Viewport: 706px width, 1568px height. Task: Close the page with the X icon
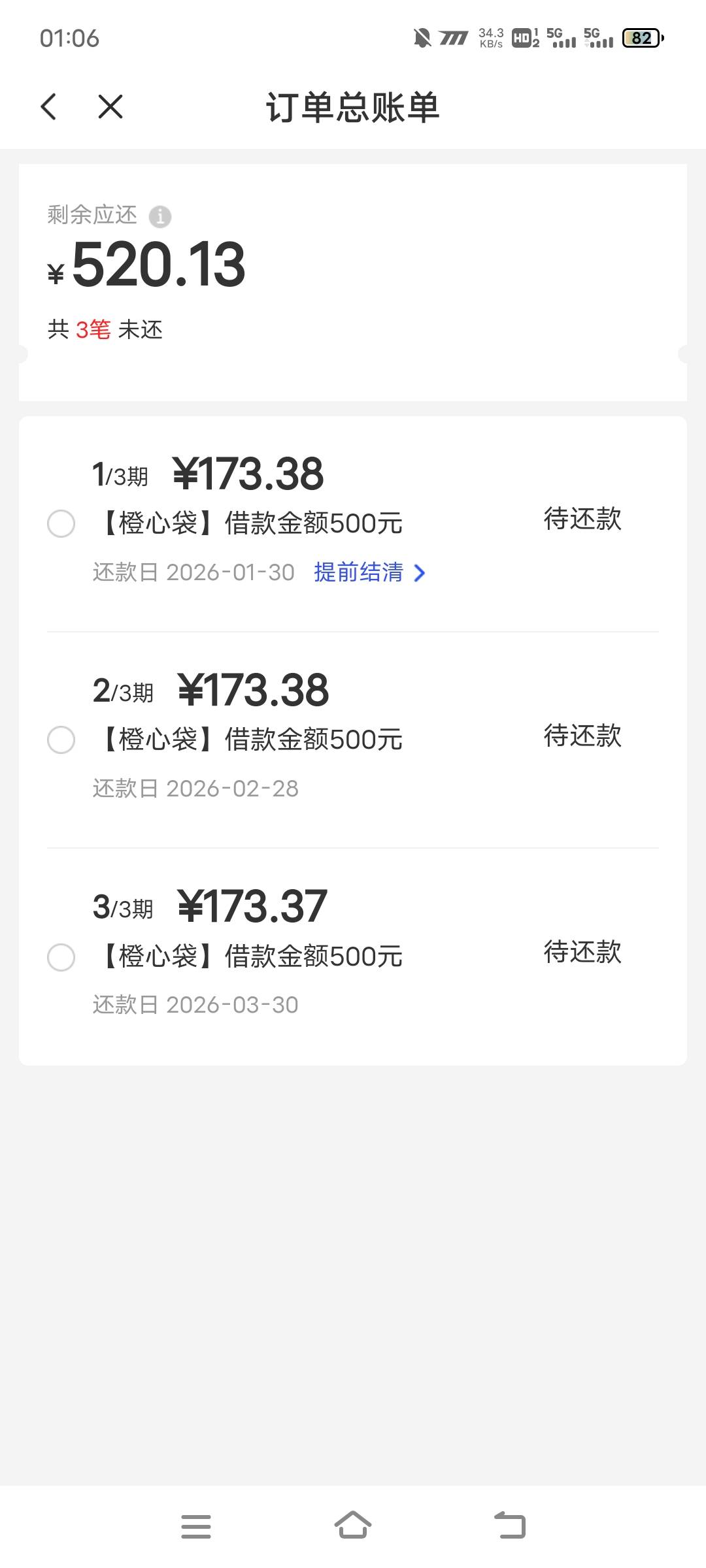110,106
